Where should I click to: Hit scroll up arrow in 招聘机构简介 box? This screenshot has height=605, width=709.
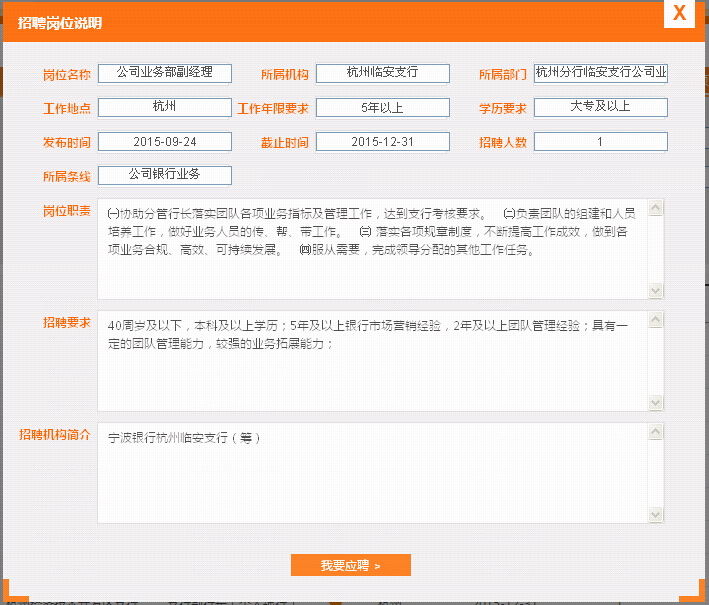656,432
